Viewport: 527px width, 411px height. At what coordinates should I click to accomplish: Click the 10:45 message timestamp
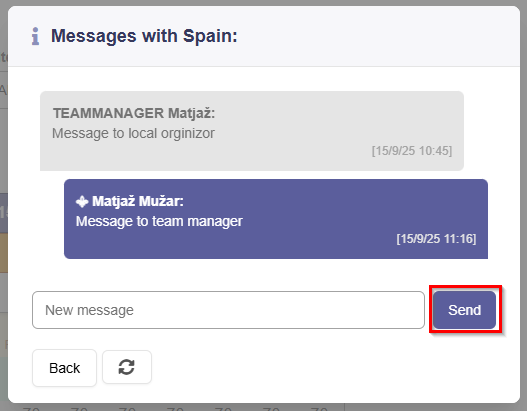point(412,151)
